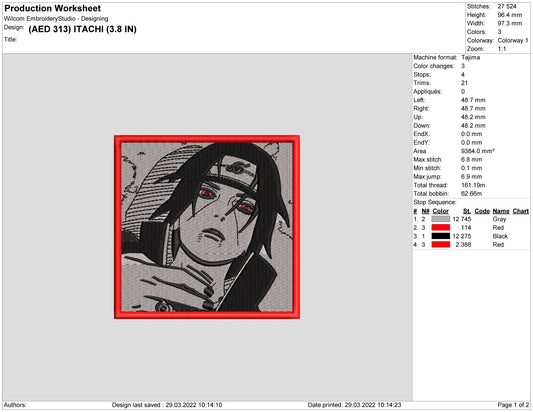Click the Name column header

(501, 211)
